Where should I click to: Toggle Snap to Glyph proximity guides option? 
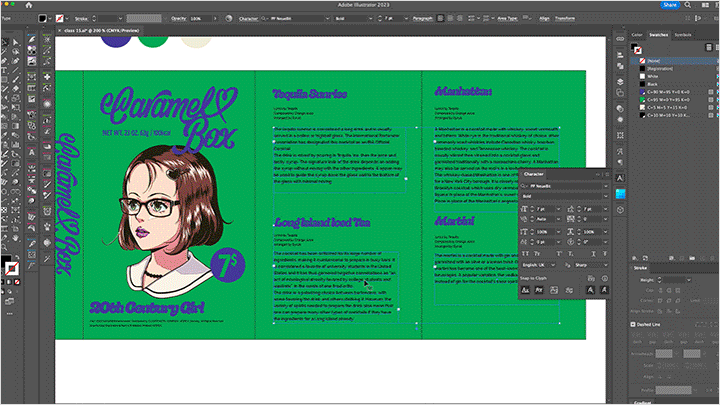[569, 290]
